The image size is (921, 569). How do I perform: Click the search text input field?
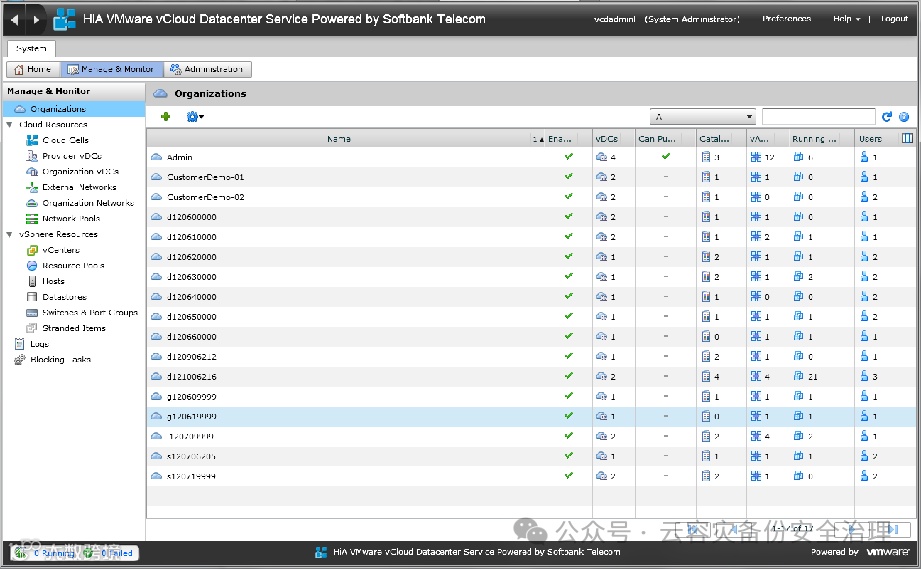tap(818, 117)
